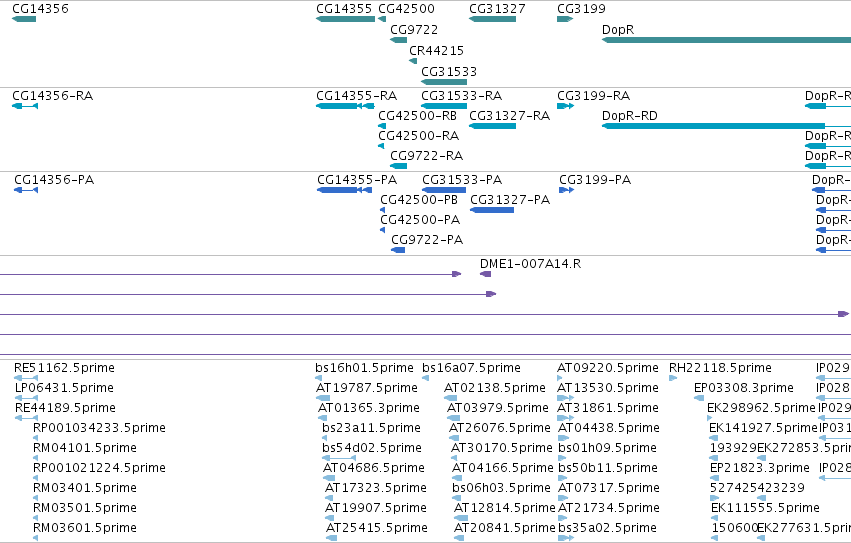This screenshot has width=851, height=543.
Task: Select the CG31327-PA protein label
Action: pyautogui.click(x=510, y=200)
